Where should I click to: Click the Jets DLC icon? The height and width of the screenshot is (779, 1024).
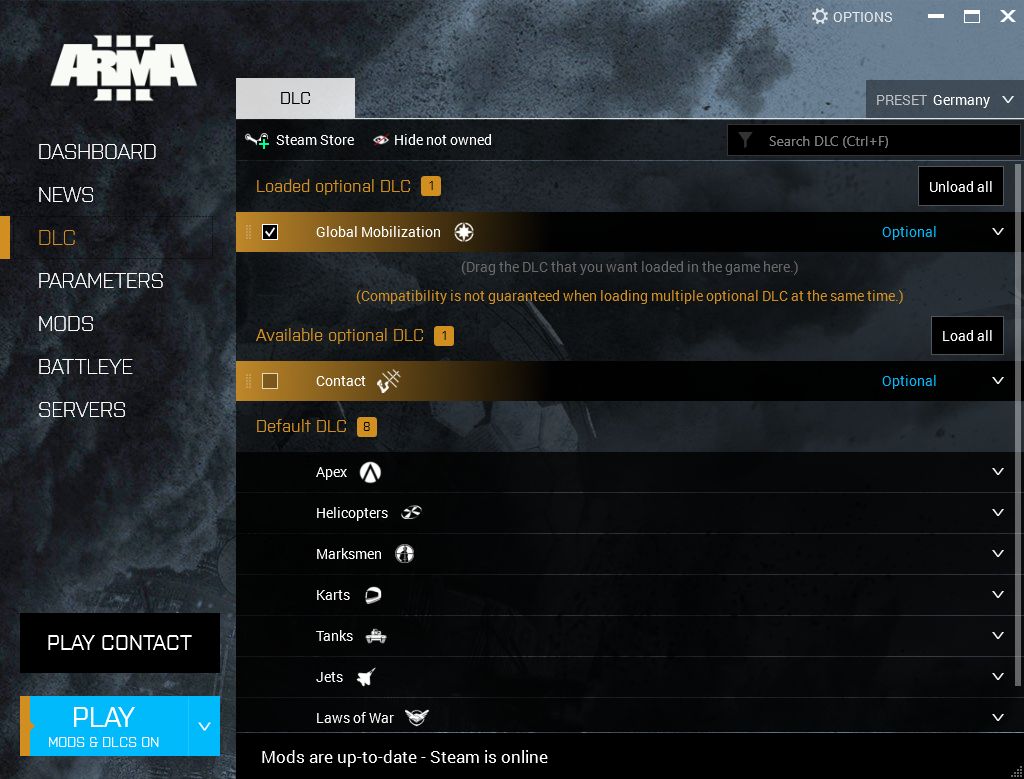[366, 677]
